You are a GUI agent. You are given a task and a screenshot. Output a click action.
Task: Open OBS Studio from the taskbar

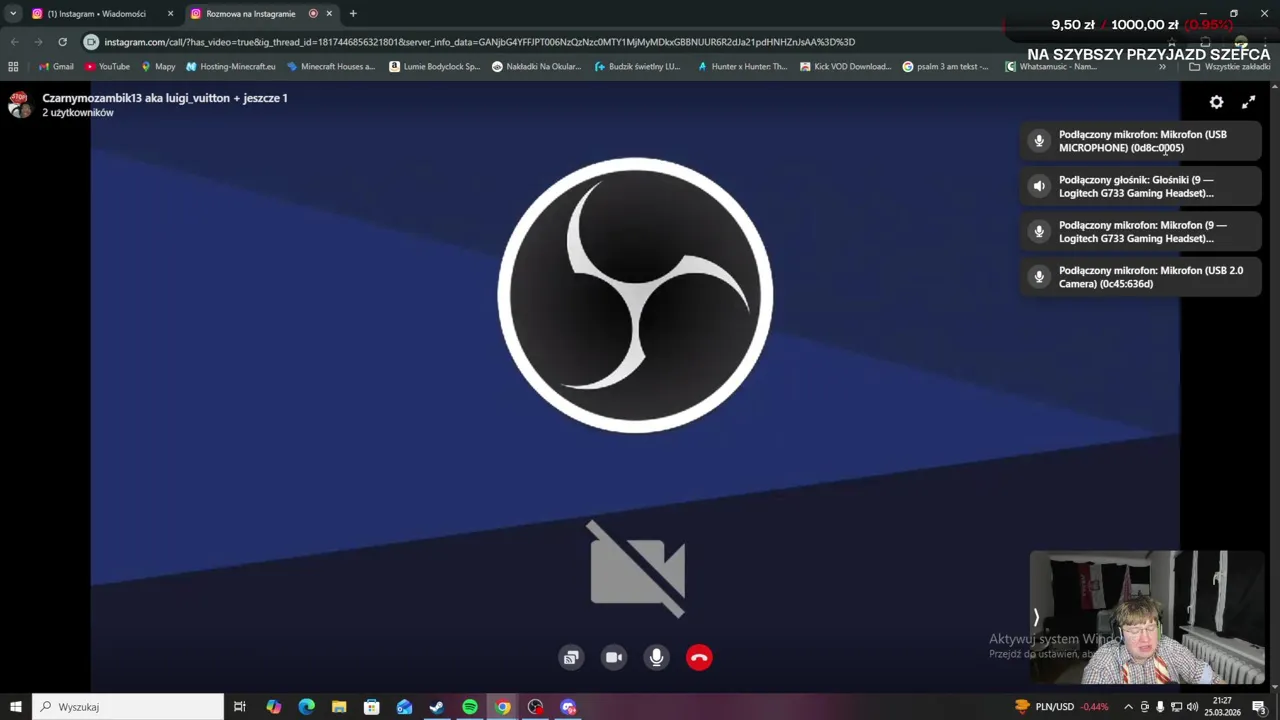click(536, 707)
